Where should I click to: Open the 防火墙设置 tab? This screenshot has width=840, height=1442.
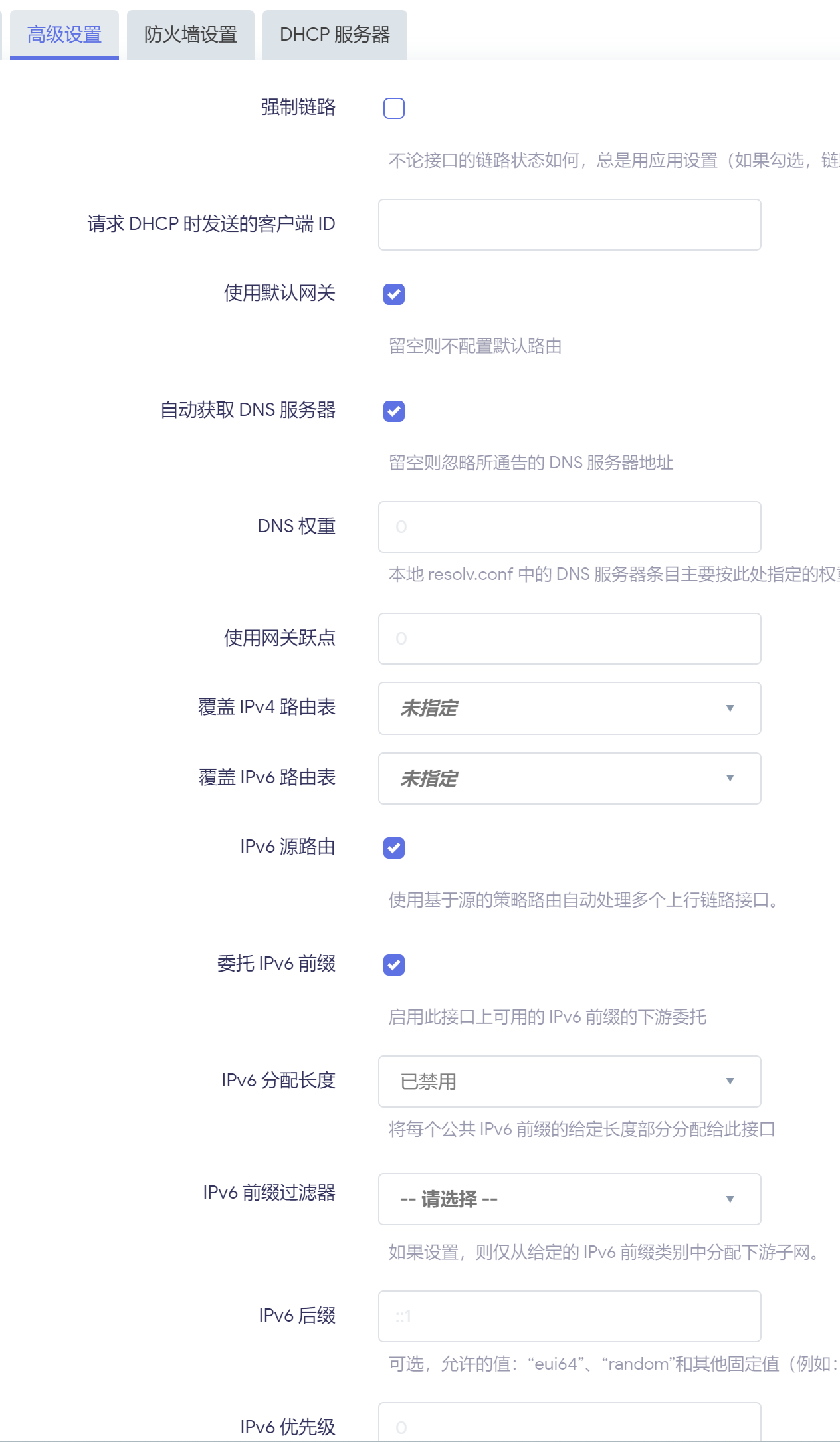click(191, 35)
